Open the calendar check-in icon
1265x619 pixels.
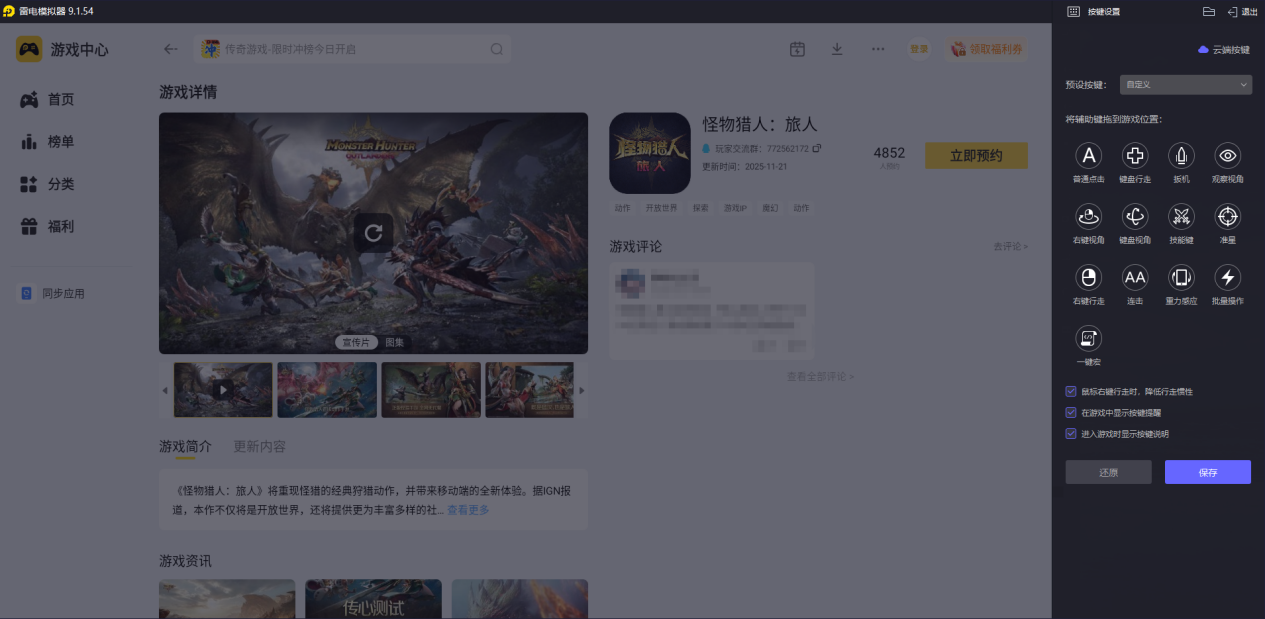tap(797, 49)
